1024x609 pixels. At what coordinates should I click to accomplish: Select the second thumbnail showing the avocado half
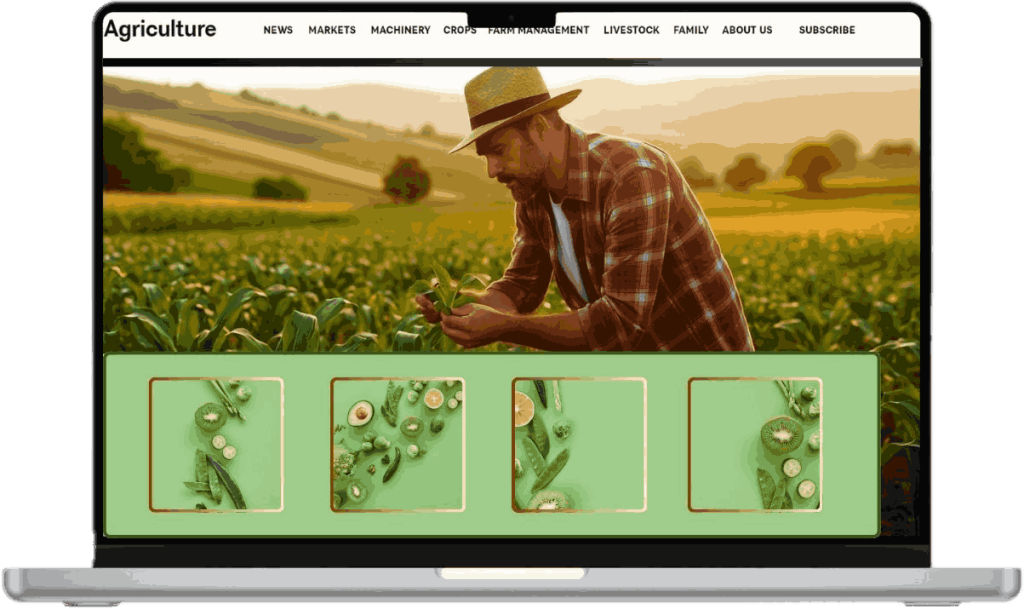[397, 444]
